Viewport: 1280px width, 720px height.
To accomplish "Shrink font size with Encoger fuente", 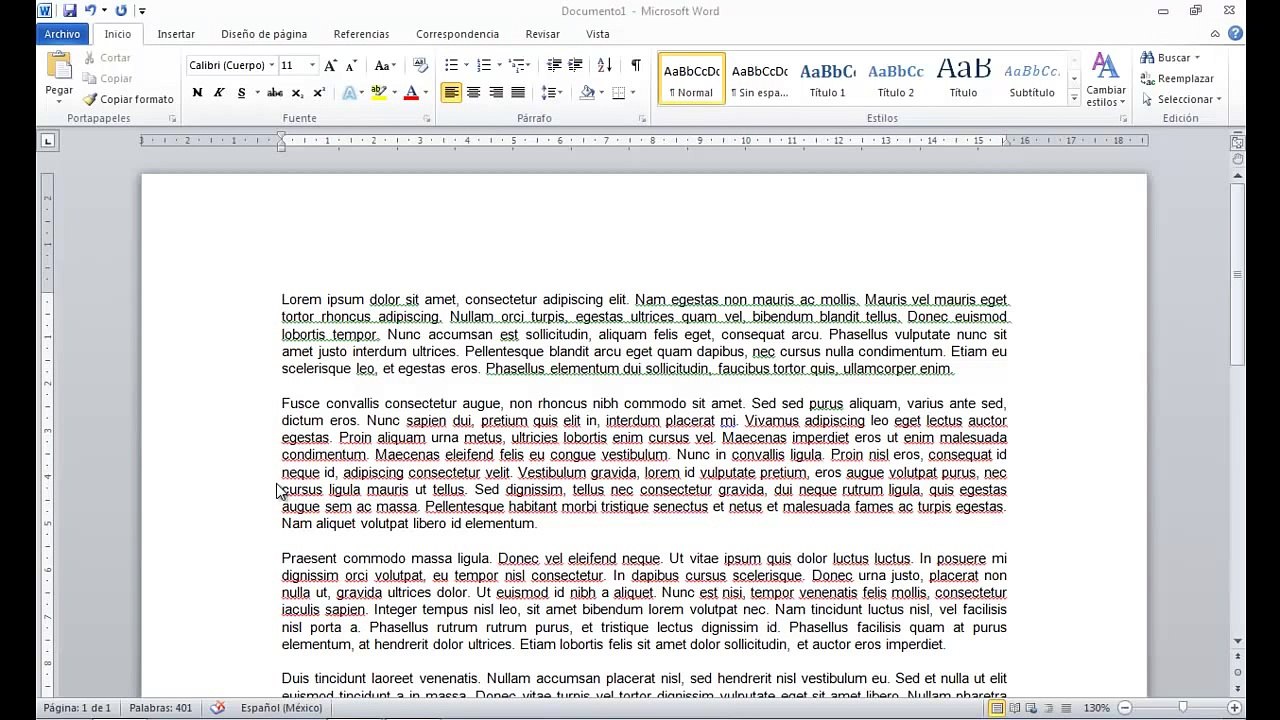I will (x=350, y=65).
